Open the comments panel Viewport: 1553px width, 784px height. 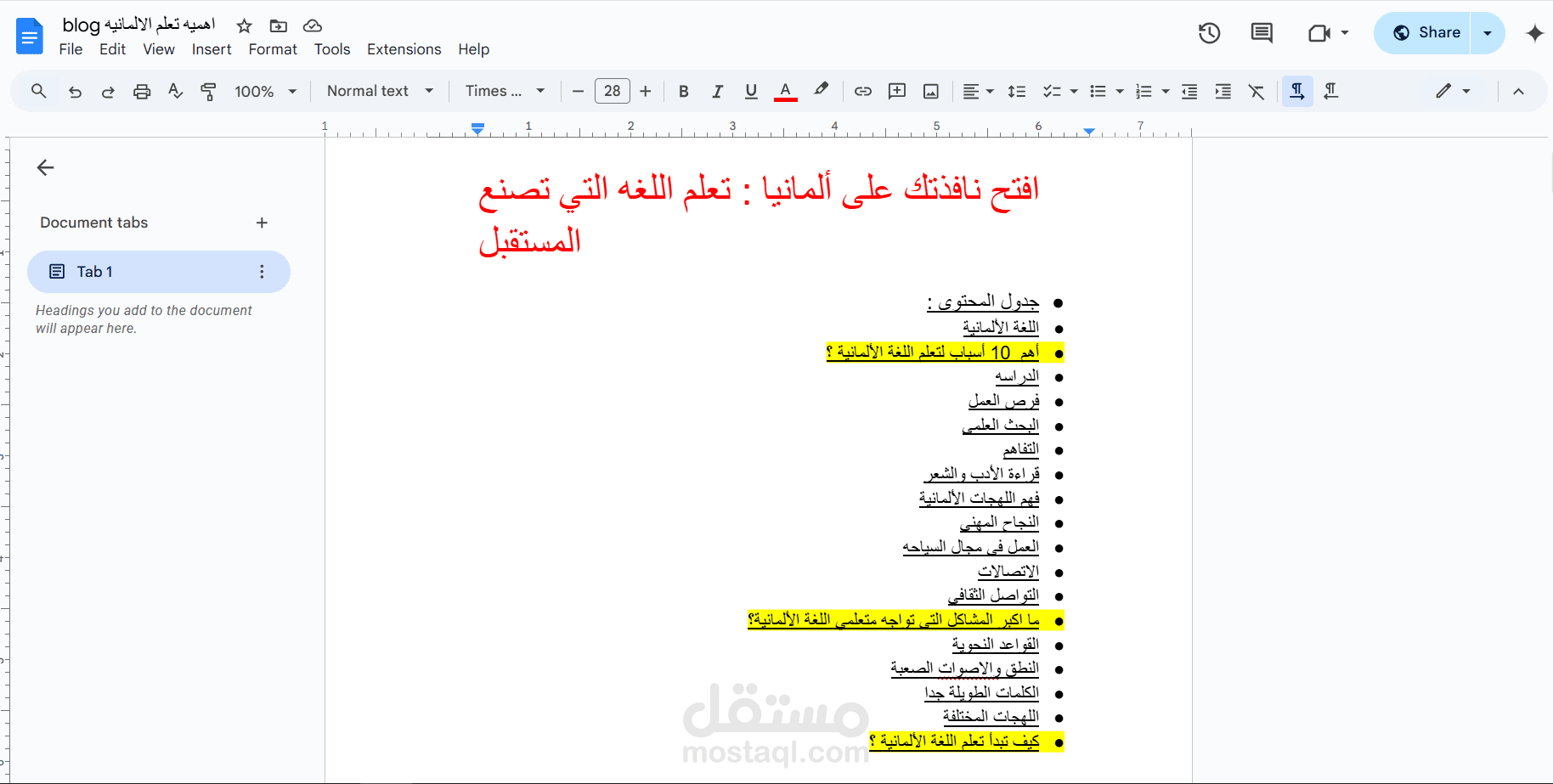(x=1262, y=33)
